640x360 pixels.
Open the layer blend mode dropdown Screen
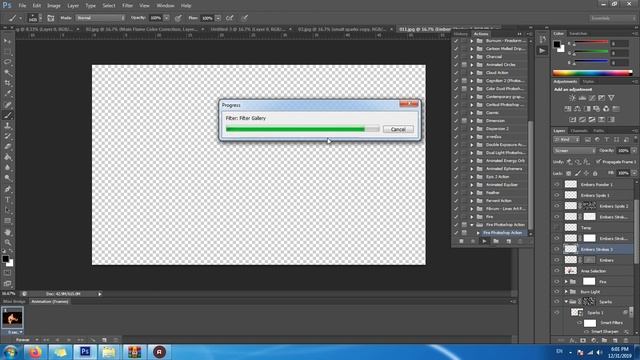(574, 151)
